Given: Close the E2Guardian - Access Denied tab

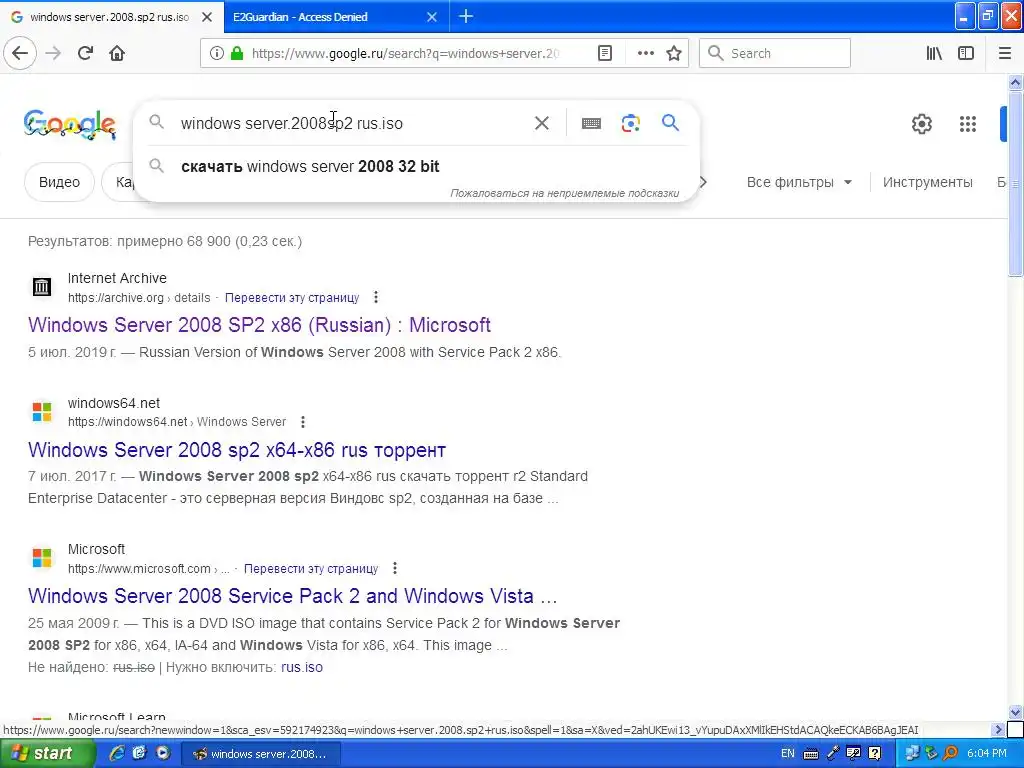Looking at the screenshot, I should click(x=432, y=17).
